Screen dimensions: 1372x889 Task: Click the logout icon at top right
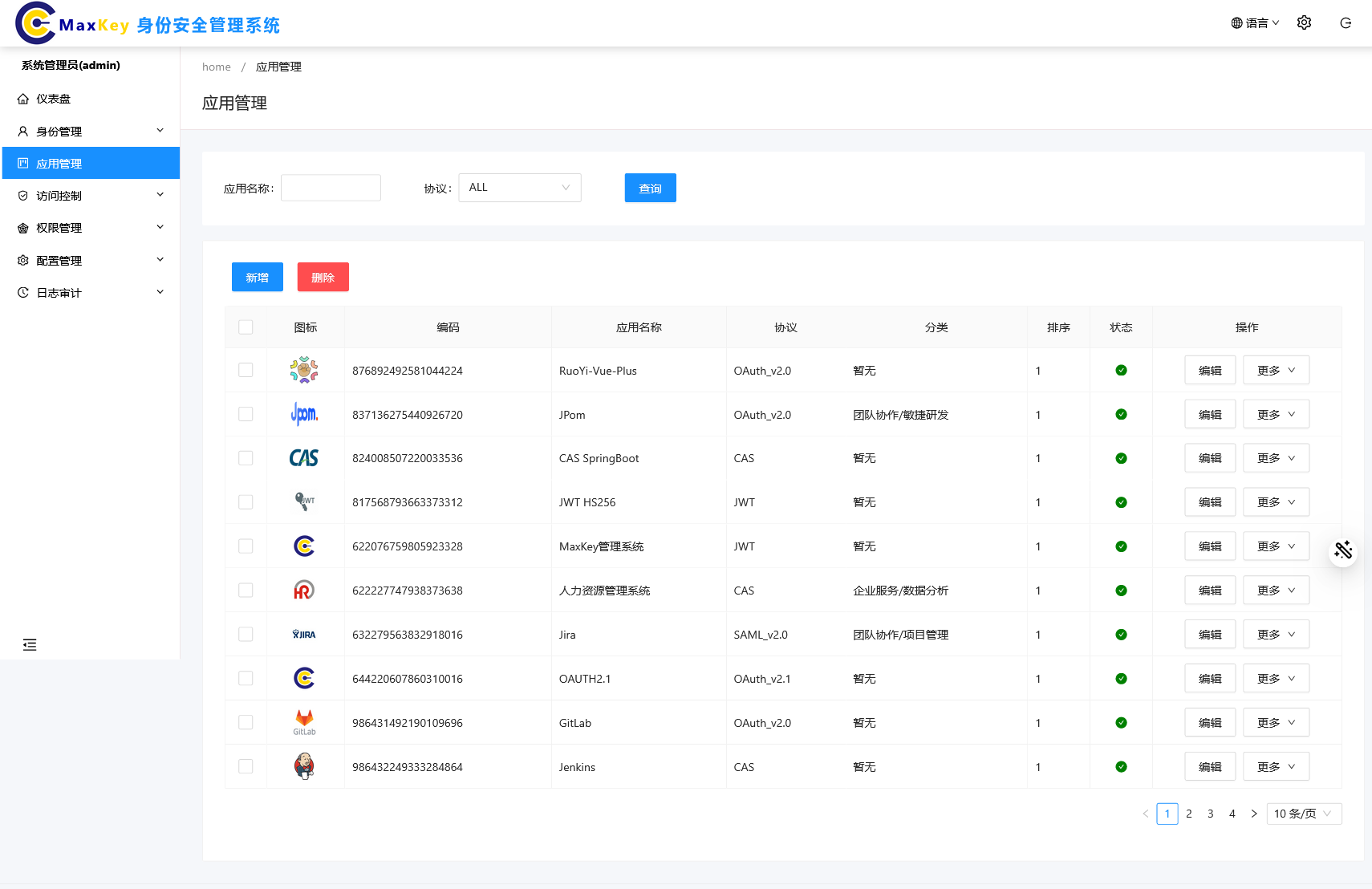[1346, 23]
